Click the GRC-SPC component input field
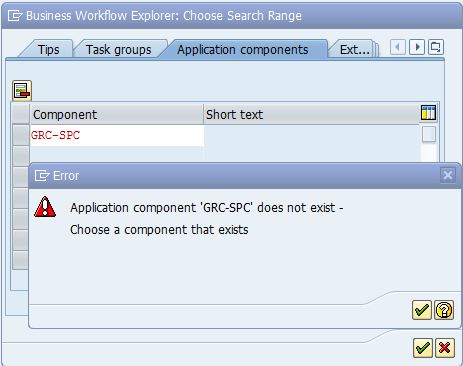Image resolution: width=463 pixels, height=366 pixels. (117, 135)
